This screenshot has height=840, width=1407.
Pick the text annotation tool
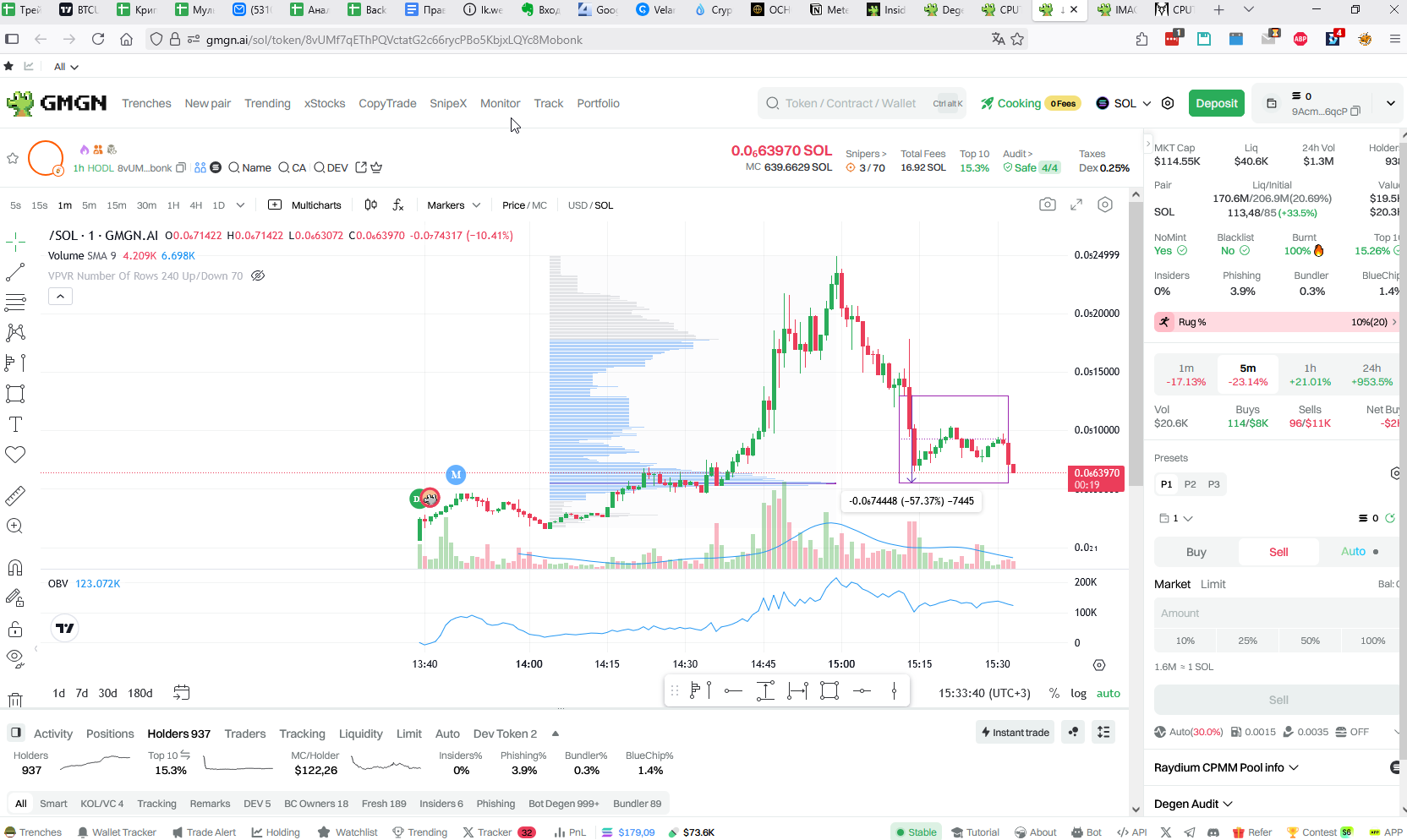click(15, 424)
